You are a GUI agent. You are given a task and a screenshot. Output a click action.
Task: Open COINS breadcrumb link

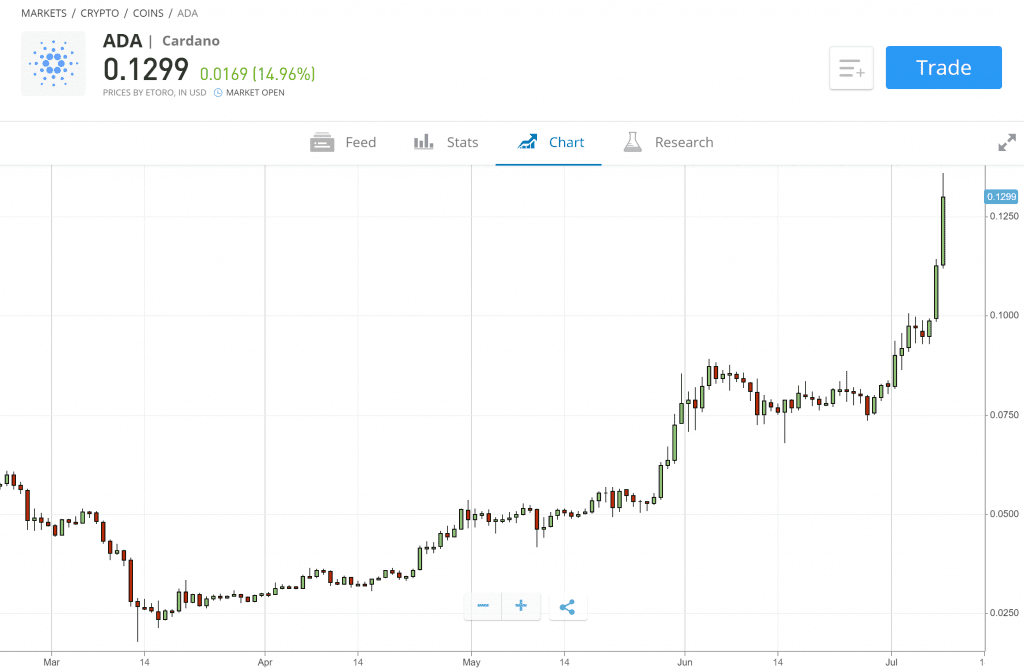click(x=148, y=14)
